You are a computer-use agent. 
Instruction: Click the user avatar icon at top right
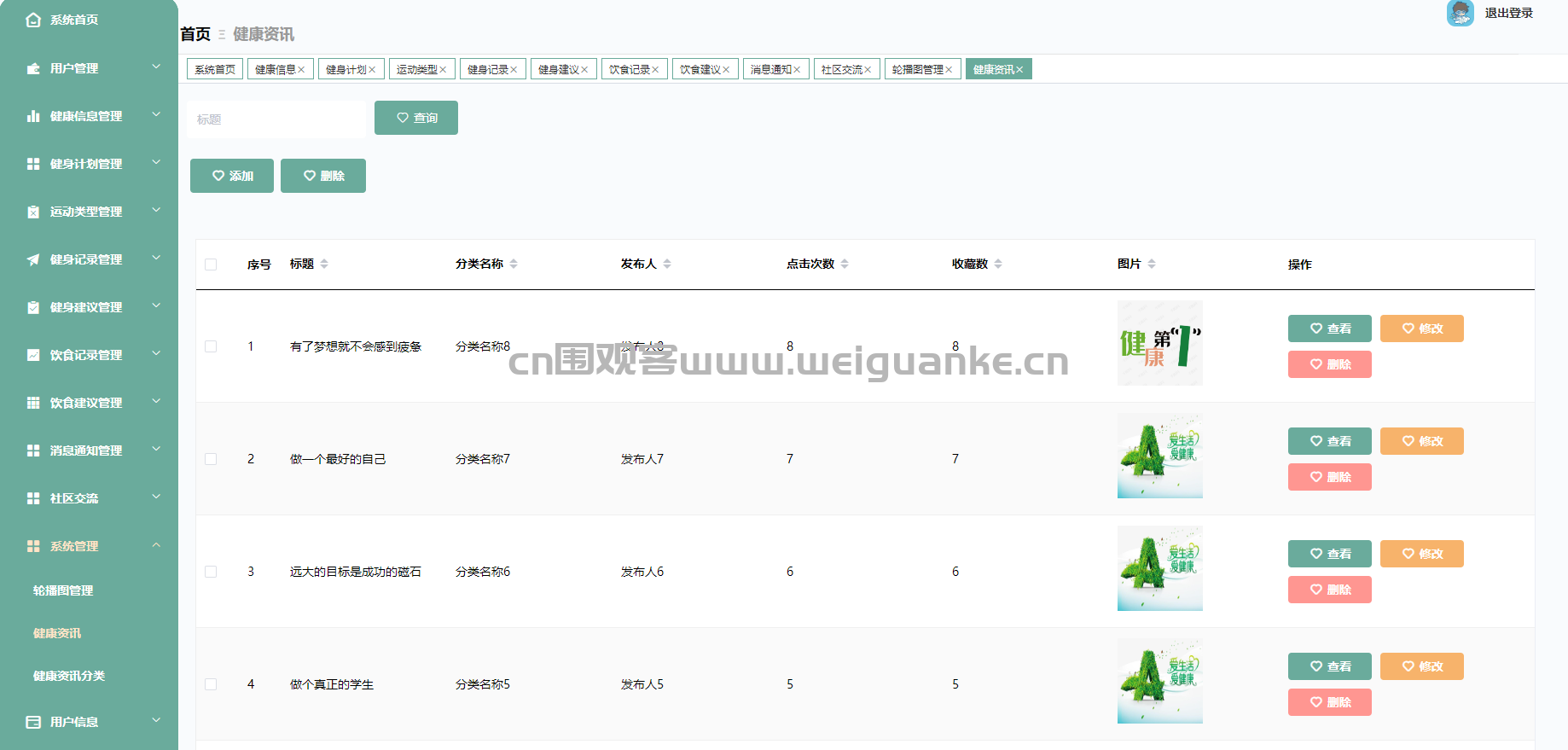click(x=1460, y=13)
